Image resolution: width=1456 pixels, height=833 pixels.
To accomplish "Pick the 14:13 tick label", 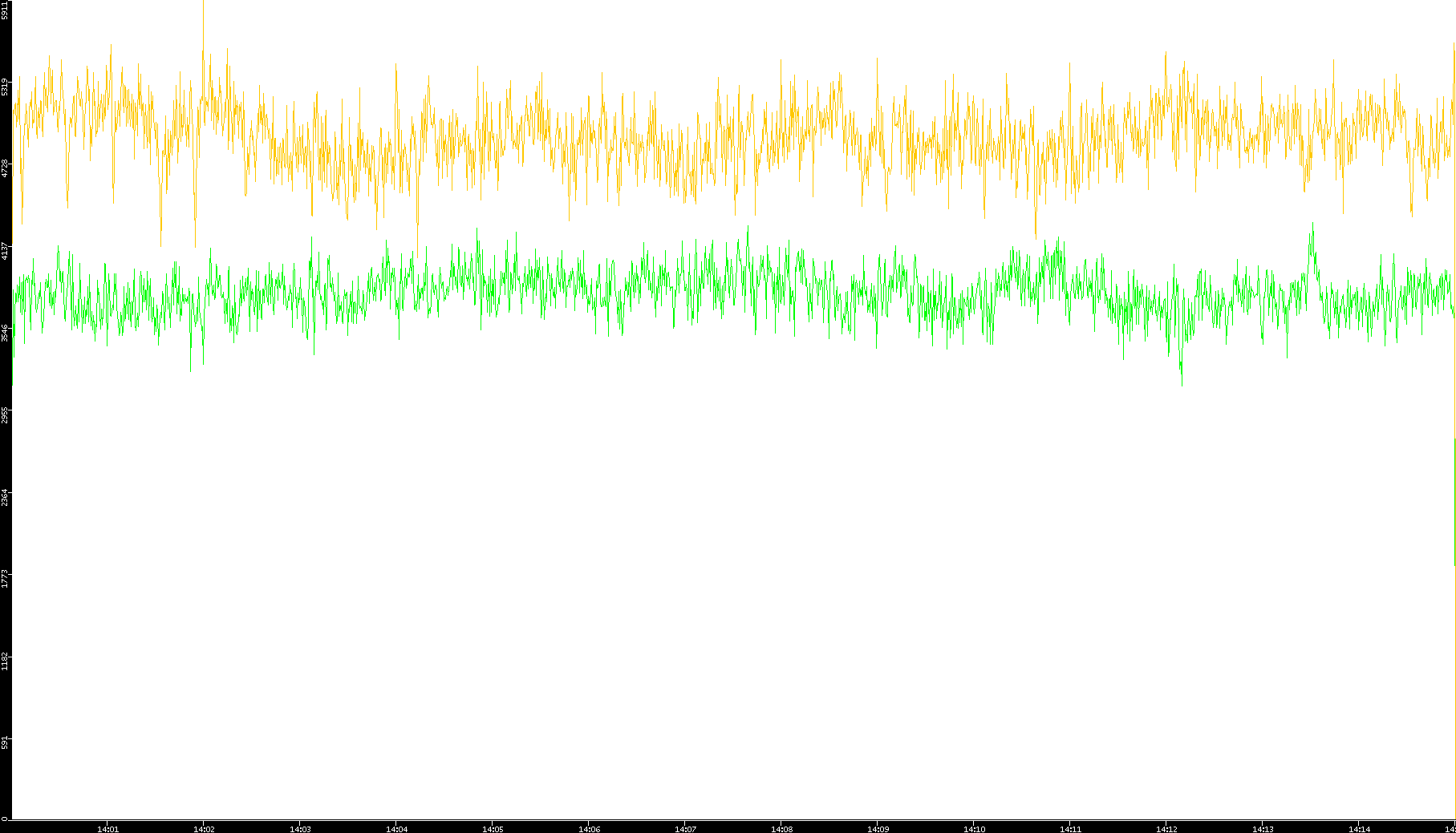I will 1263,829.
